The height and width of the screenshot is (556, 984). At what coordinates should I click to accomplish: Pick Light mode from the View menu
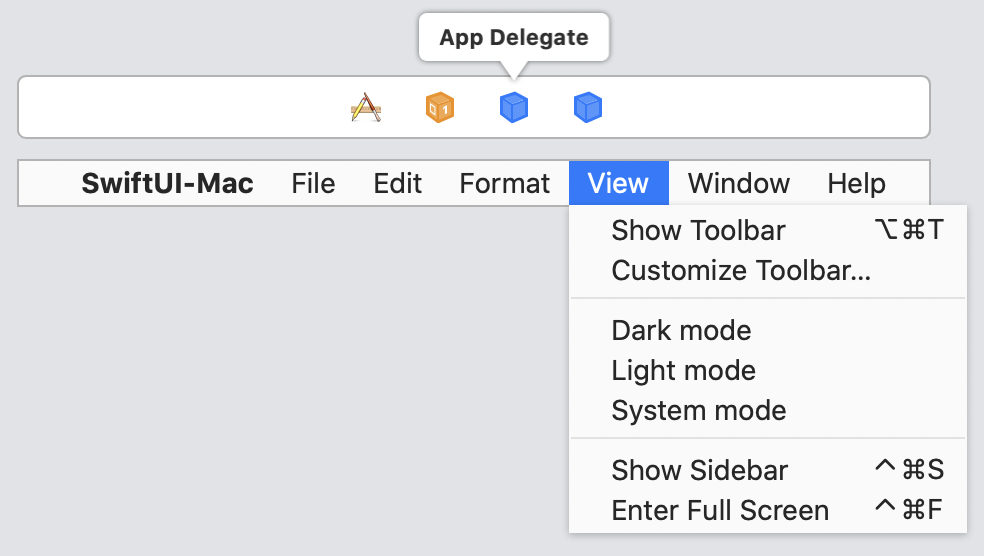[683, 371]
